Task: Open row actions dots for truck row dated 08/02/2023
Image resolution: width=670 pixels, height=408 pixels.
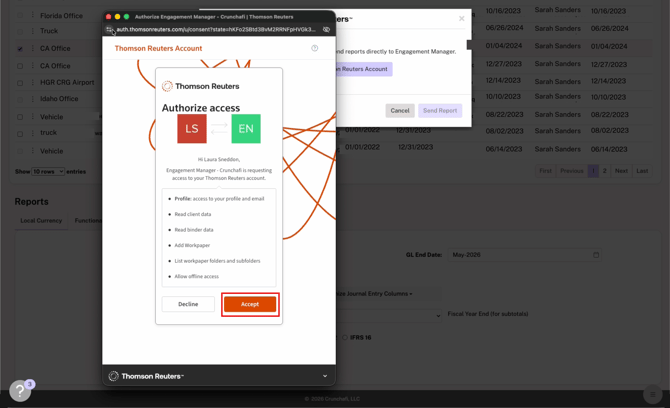Action: 32,133
